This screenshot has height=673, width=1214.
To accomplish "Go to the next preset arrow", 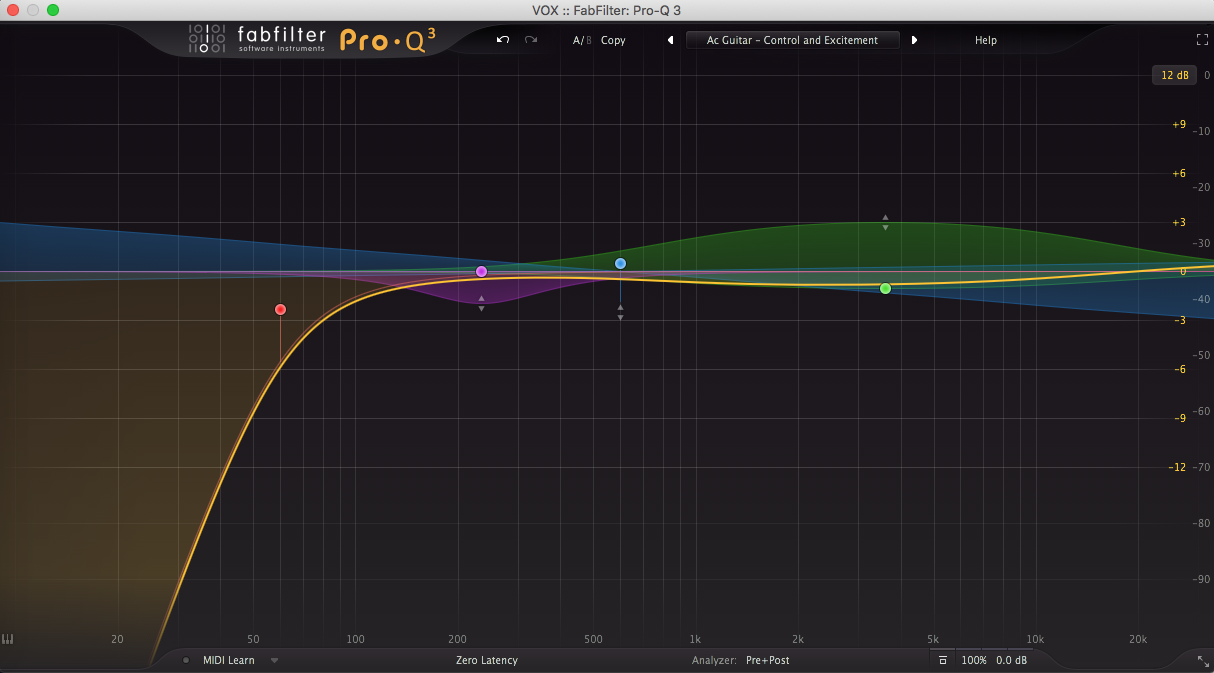I will click(914, 40).
